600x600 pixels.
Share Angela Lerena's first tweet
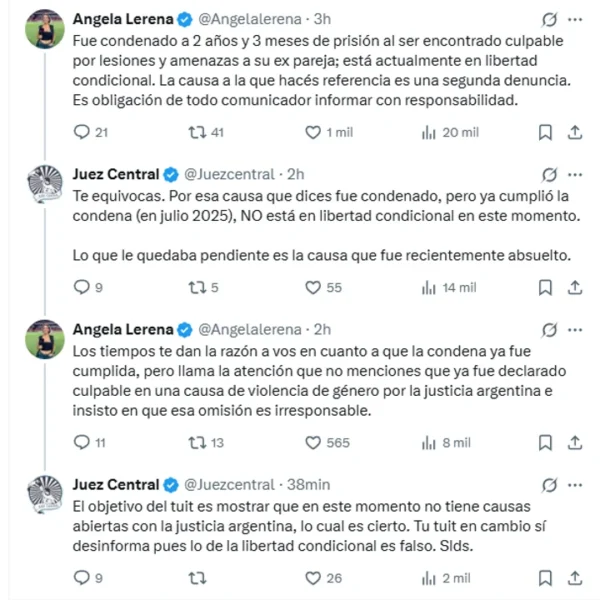click(x=575, y=132)
